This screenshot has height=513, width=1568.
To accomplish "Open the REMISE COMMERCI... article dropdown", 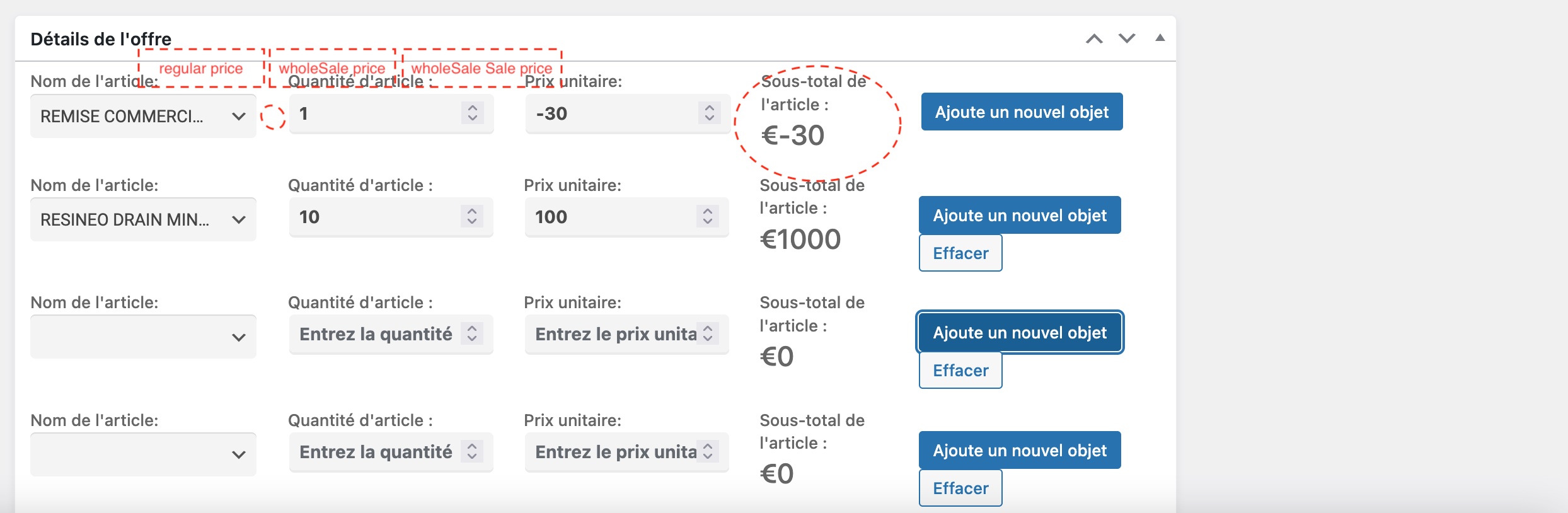I will tap(143, 116).
